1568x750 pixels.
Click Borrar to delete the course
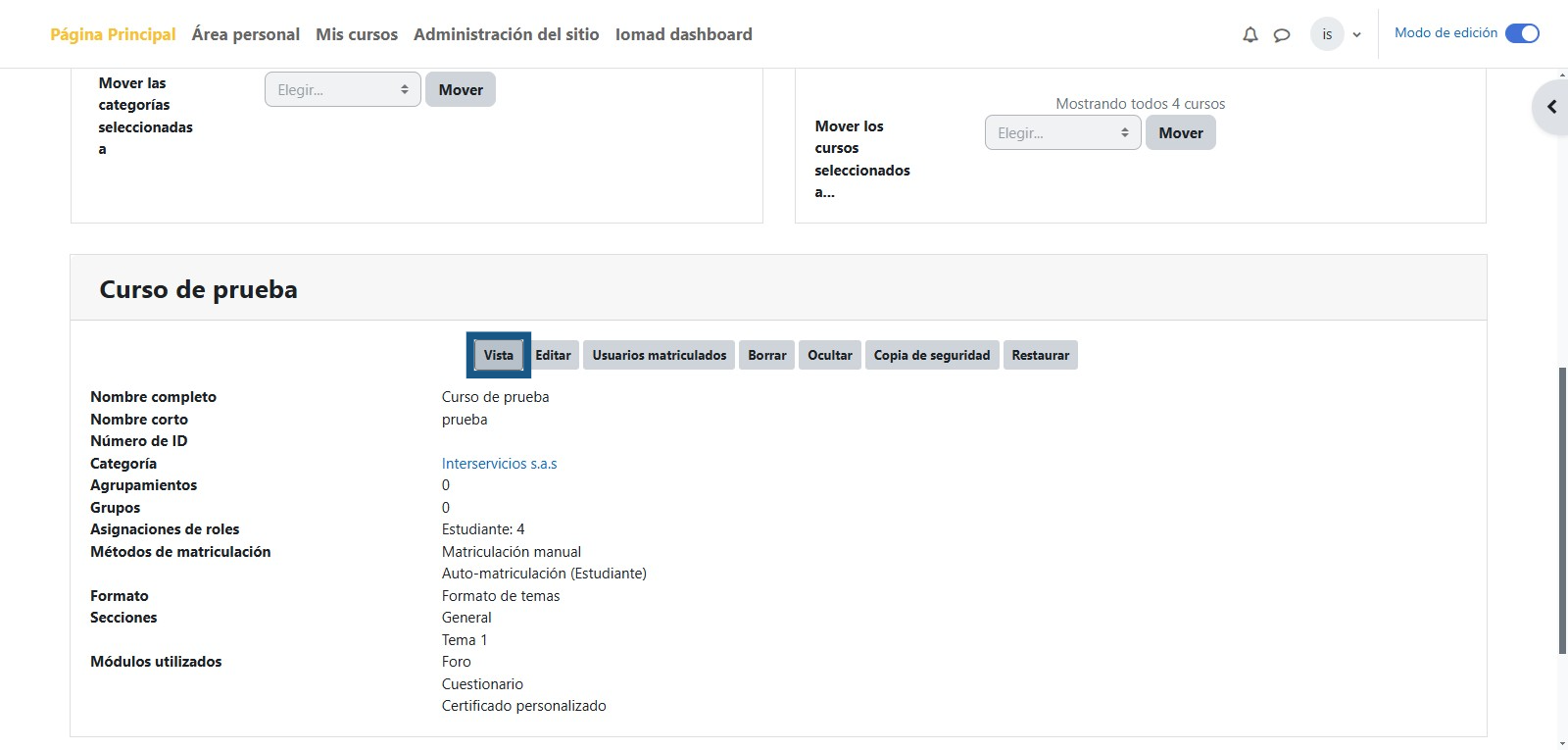click(x=766, y=355)
